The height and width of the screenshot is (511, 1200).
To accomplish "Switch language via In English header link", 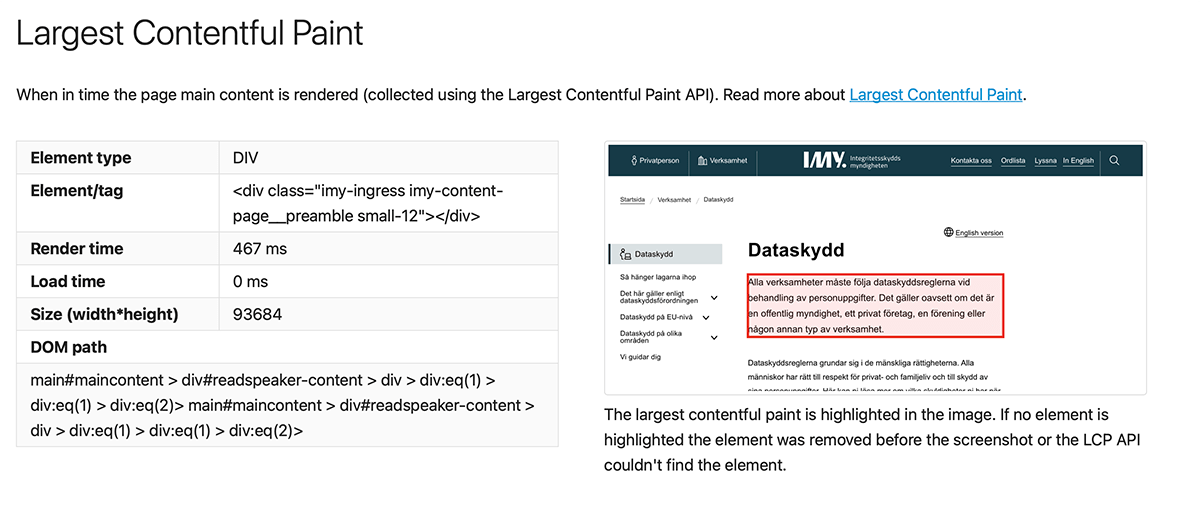I will pos(1078,160).
